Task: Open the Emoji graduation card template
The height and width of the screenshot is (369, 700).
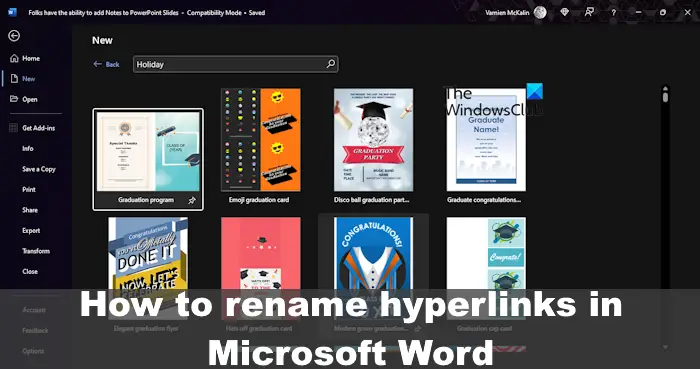Action: coord(260,146)
